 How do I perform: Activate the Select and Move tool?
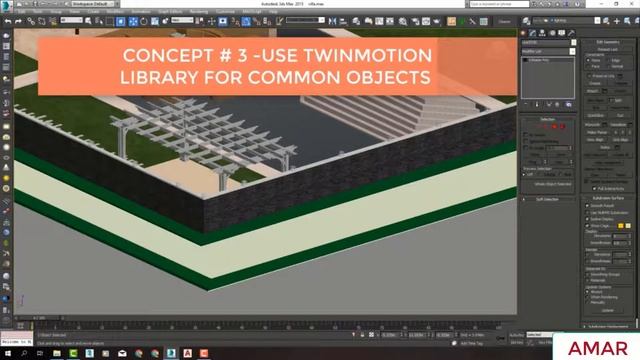coord(133,21)
